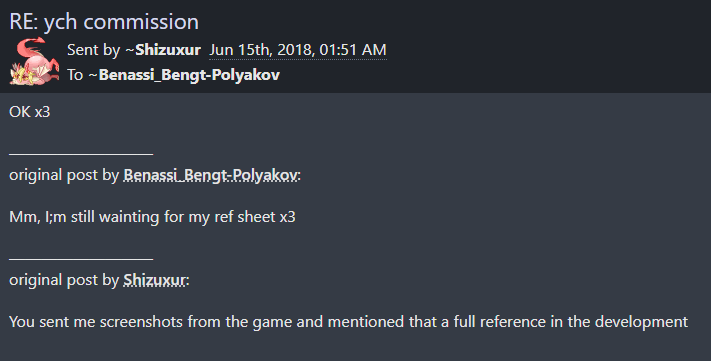The height and width of the screenshot is (361, 711).
Task: Follow the quoted Benassi_Bengt-Polyakov username link
Action: pyautogui.click(x=210, y=175)
